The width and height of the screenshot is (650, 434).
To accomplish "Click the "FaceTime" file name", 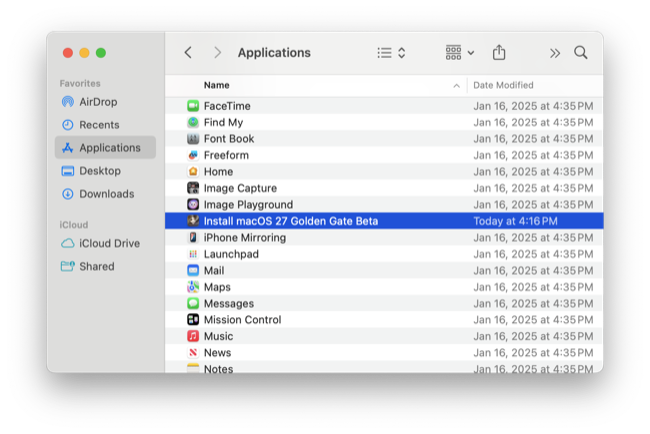I will (x=227, y=106).
